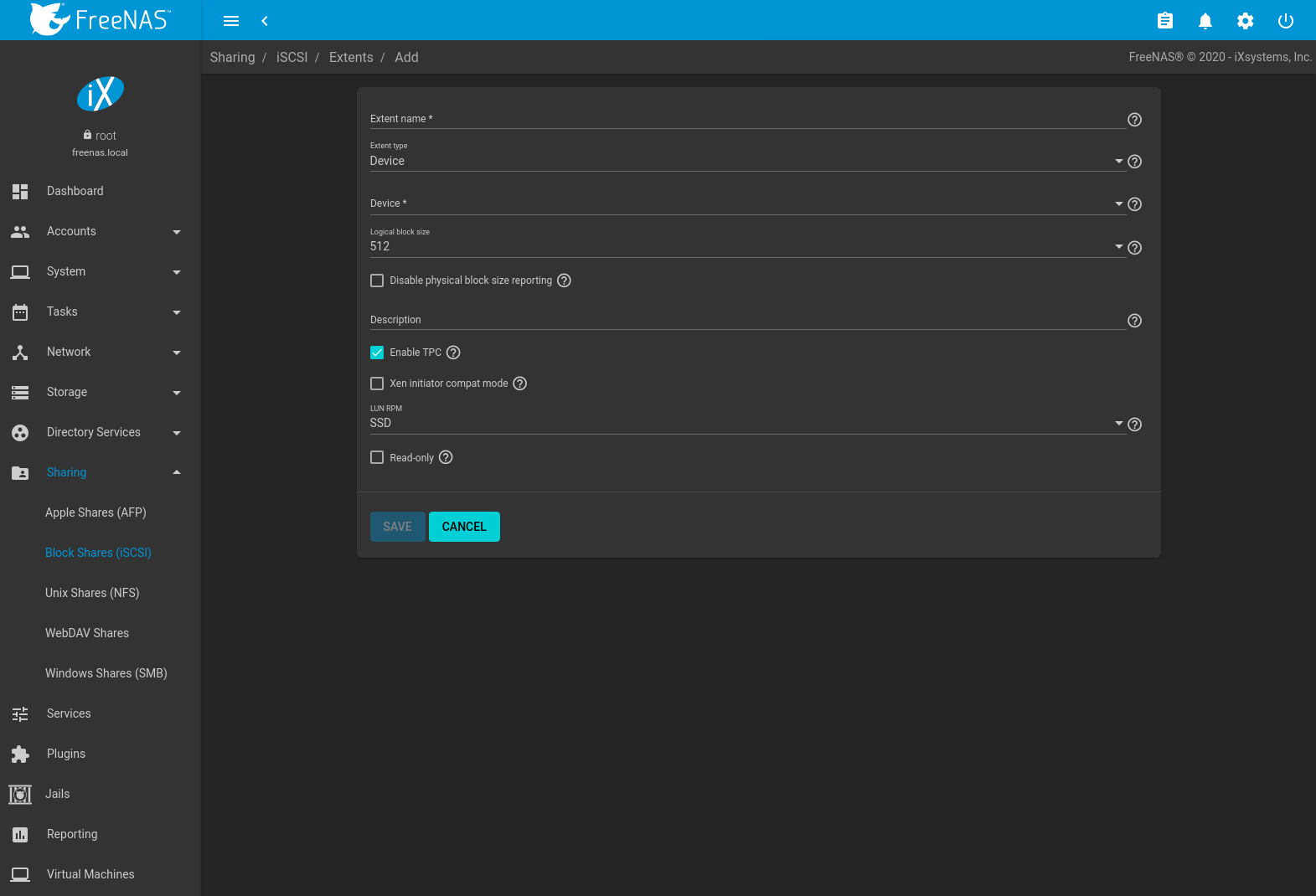1316x896 pixels.
Task: Open the Extent type dropdown
Action: point(746,161)
